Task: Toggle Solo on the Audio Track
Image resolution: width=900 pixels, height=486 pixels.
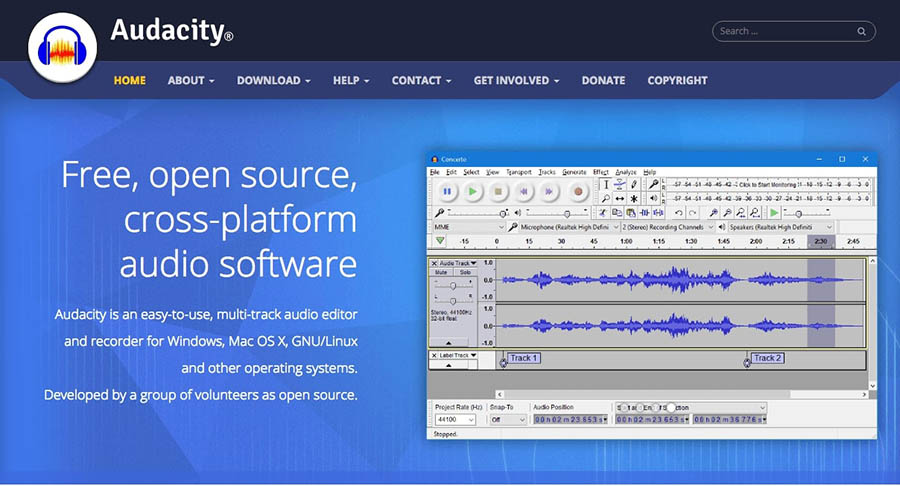Action: coord(464,273)
